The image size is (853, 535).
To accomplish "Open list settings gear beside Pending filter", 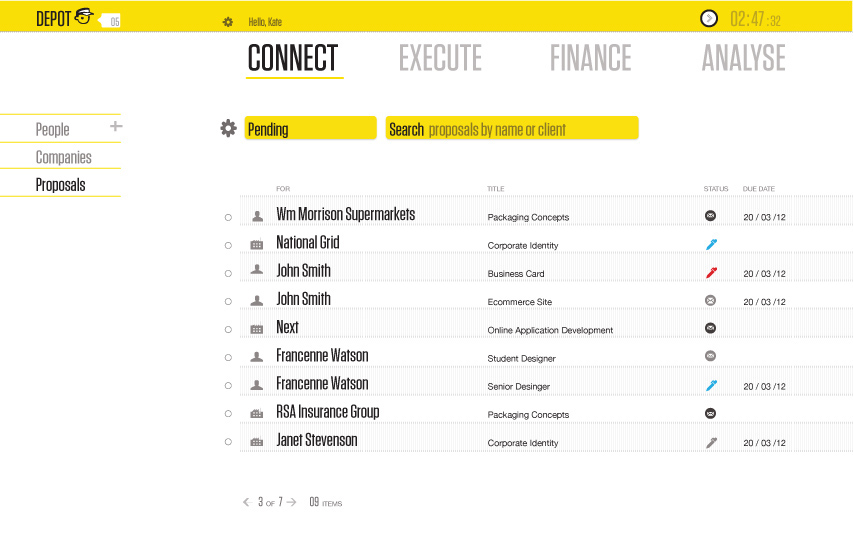I will coord(228,128).
